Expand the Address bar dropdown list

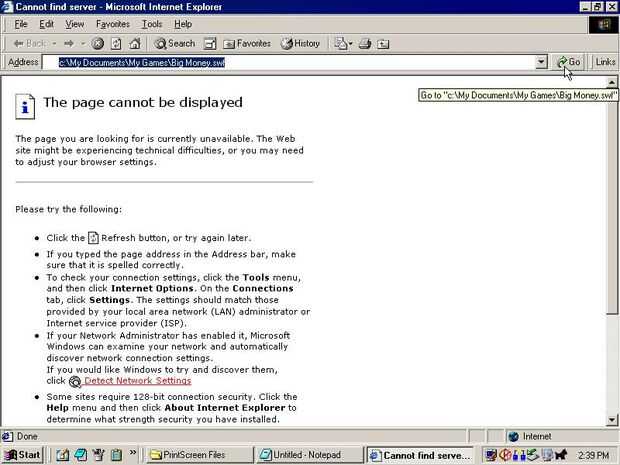(x=541, y=62)
